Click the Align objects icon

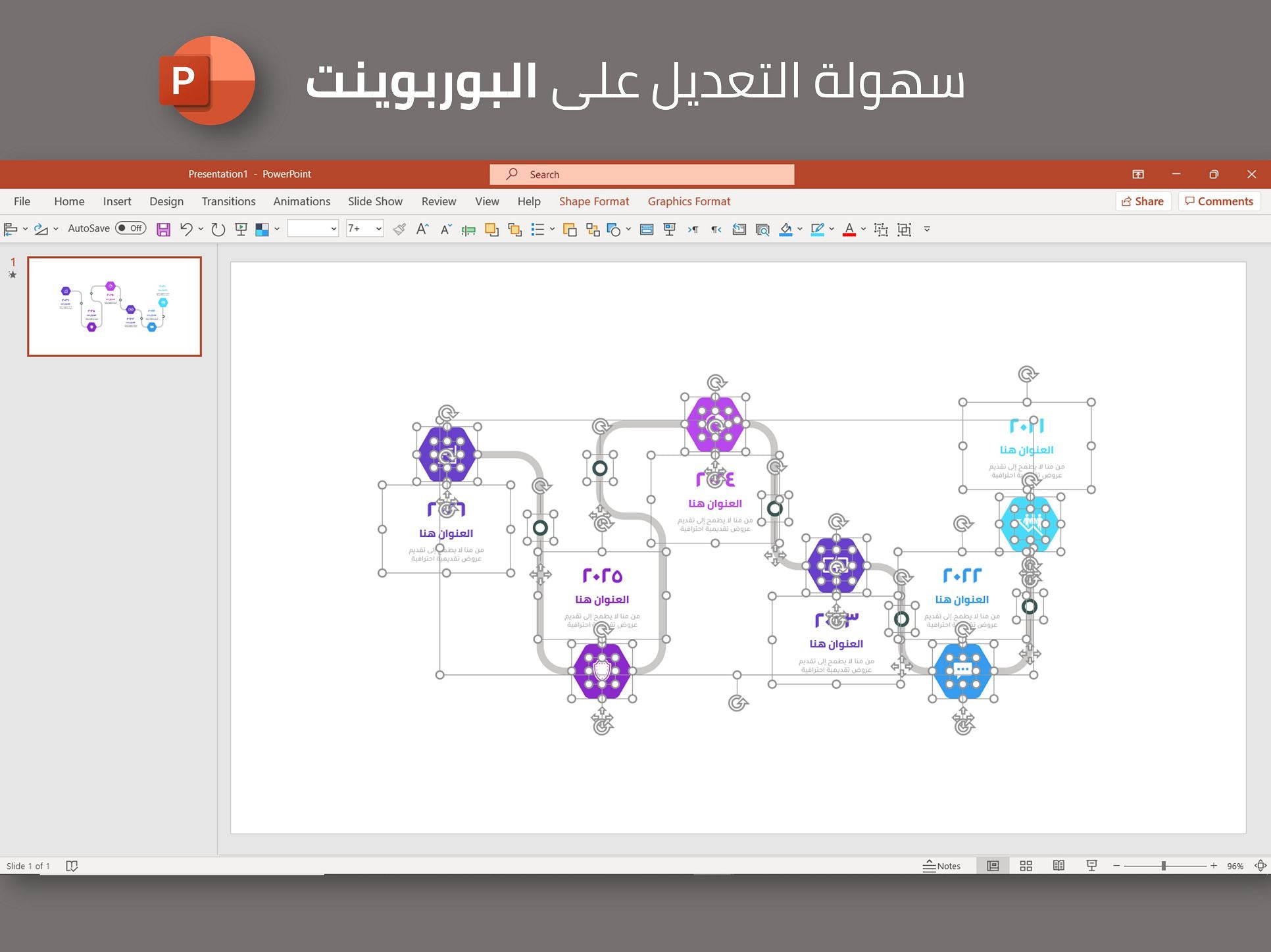[x=10, y=229]
